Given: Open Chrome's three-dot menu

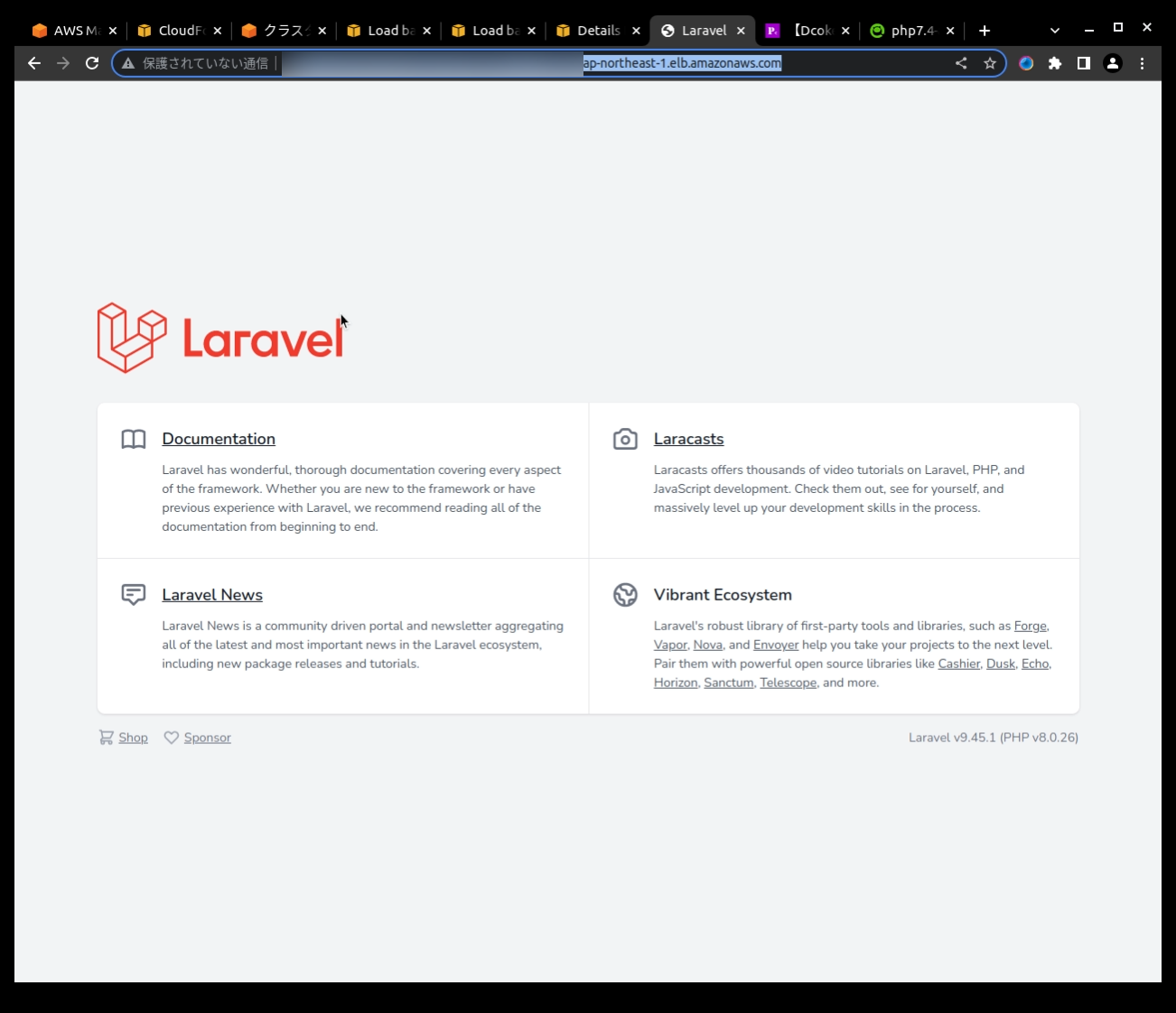Looking at the screenshot, I should 1142,63.
